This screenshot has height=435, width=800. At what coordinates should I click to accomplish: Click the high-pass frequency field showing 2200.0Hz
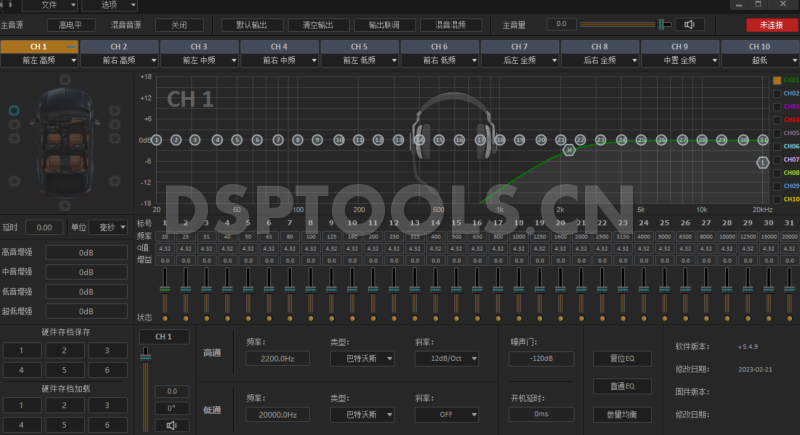click(276, 358)
